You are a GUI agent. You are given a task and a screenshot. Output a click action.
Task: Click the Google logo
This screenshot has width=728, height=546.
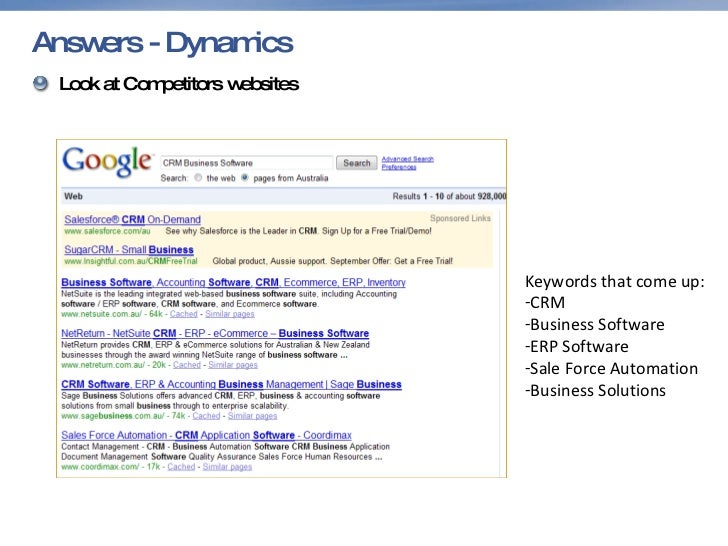[x=107, y=162]
